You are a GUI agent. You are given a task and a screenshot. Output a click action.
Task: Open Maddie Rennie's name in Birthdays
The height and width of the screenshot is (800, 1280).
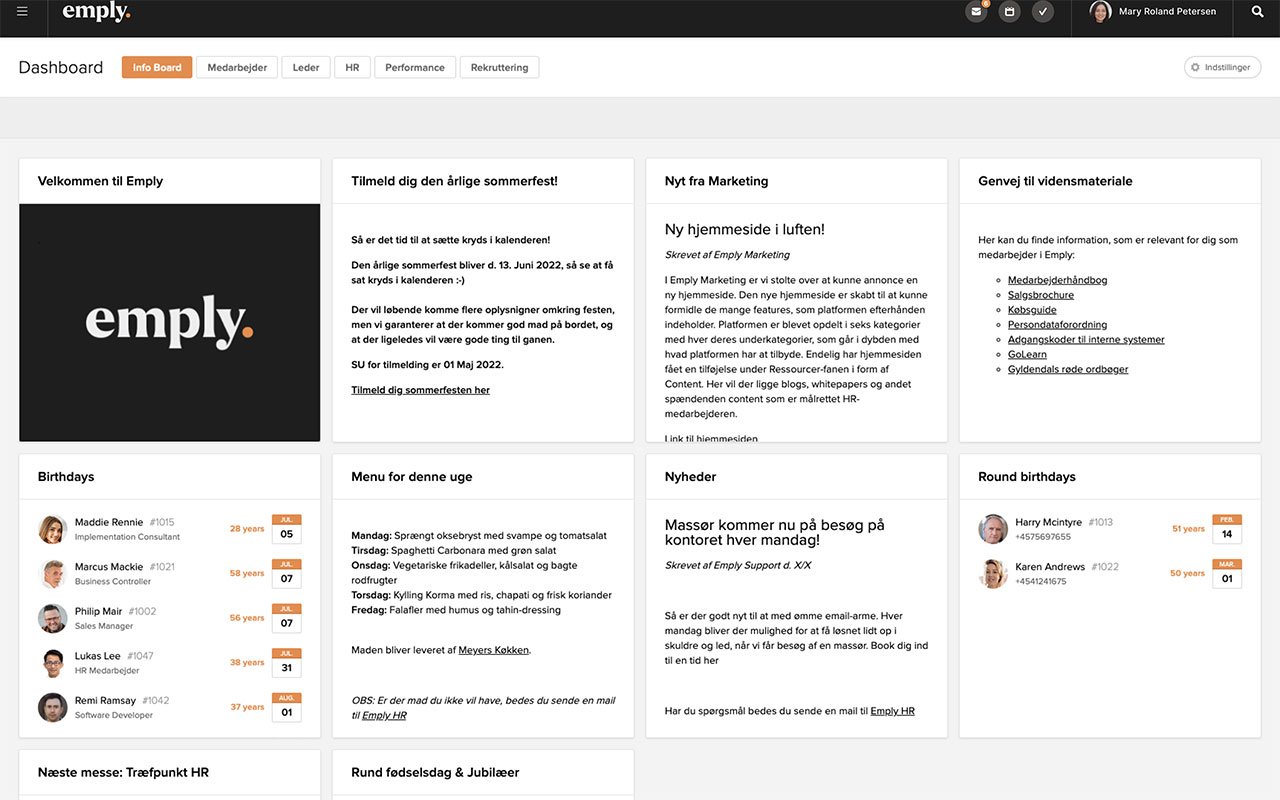pos(109,522)
